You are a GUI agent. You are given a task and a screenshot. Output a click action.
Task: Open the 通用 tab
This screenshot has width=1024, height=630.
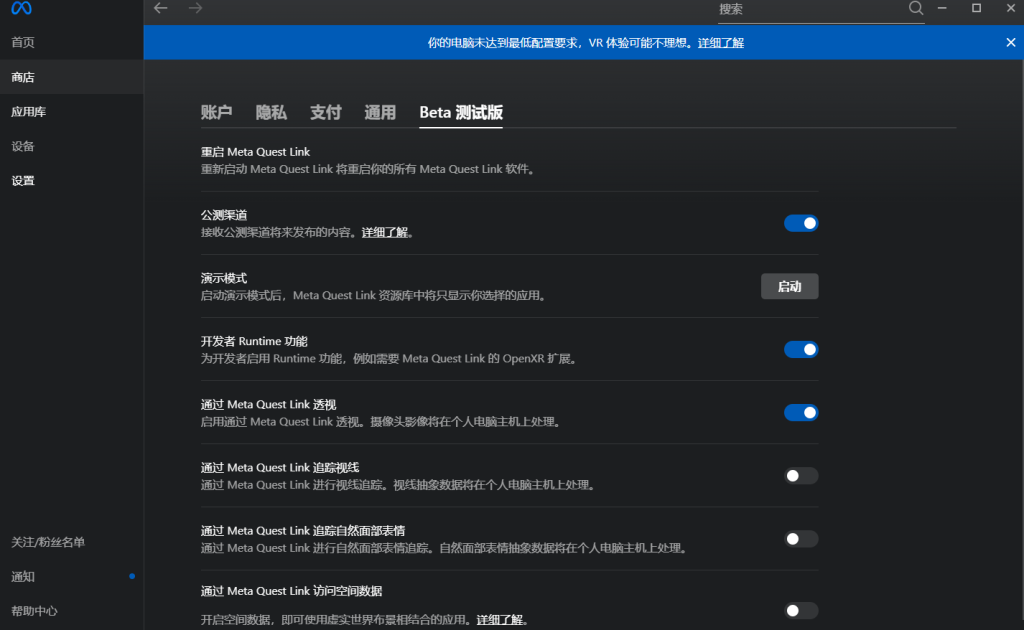tap(380, 112)
